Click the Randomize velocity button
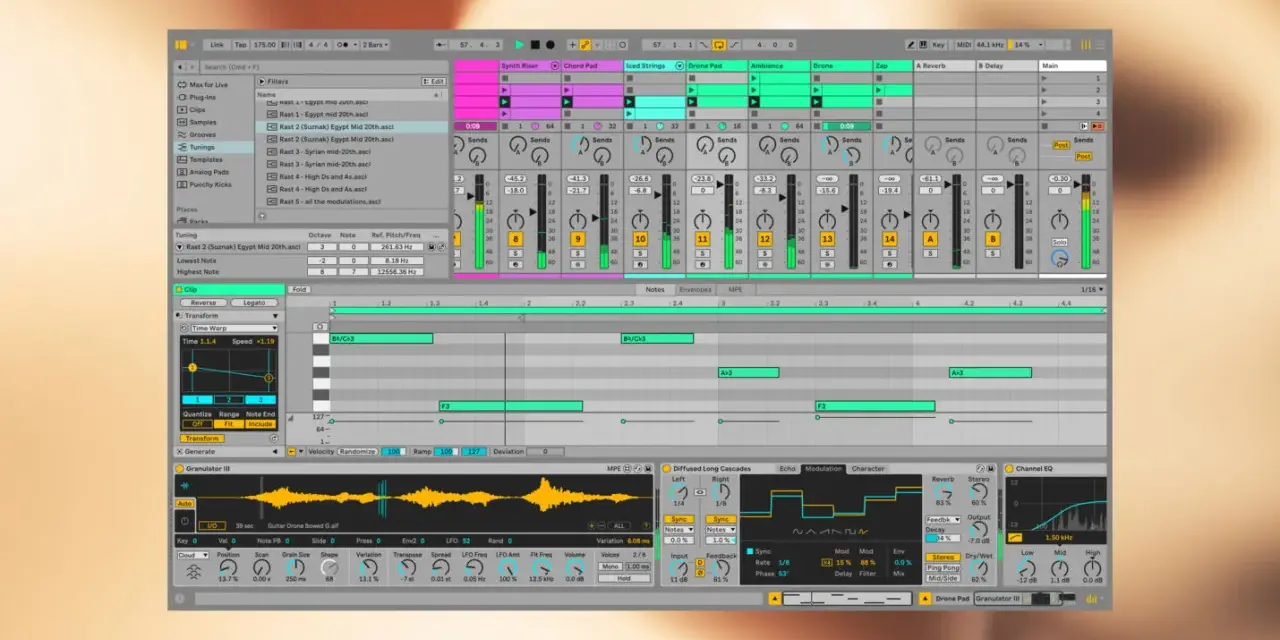1280x640 pixels. [x=357, y=451]
